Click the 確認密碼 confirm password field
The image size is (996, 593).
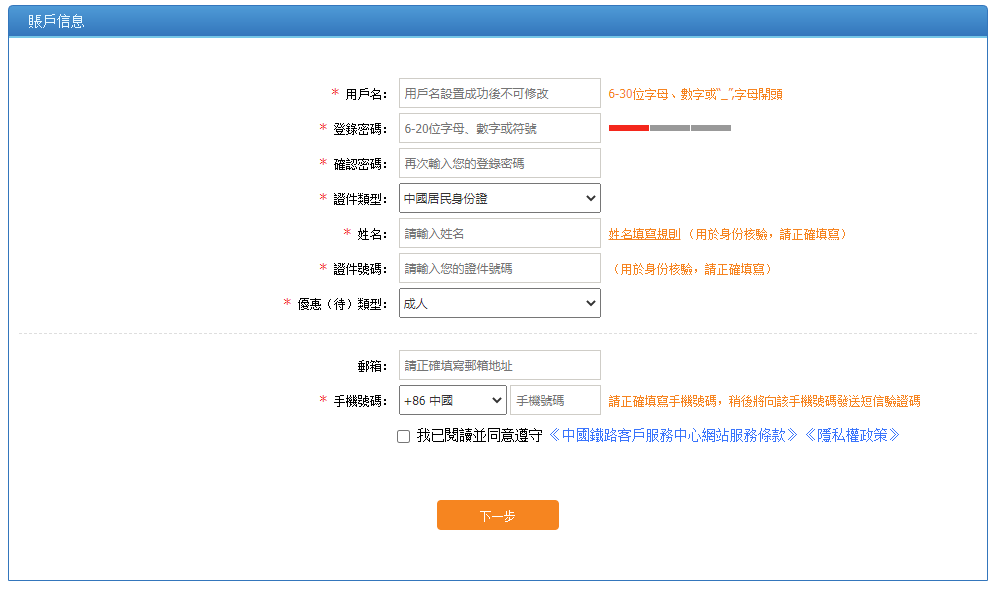pyautogui.click(x=498, y=163)
